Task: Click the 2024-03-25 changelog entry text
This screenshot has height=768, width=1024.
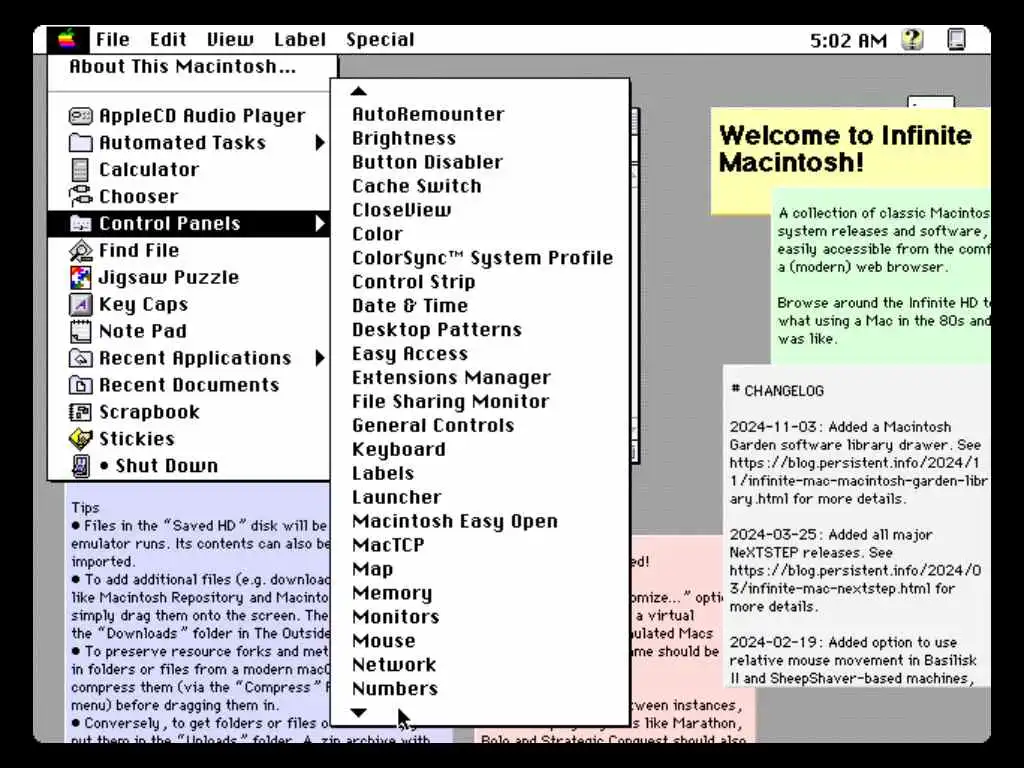Action: [x=855, y=570]
